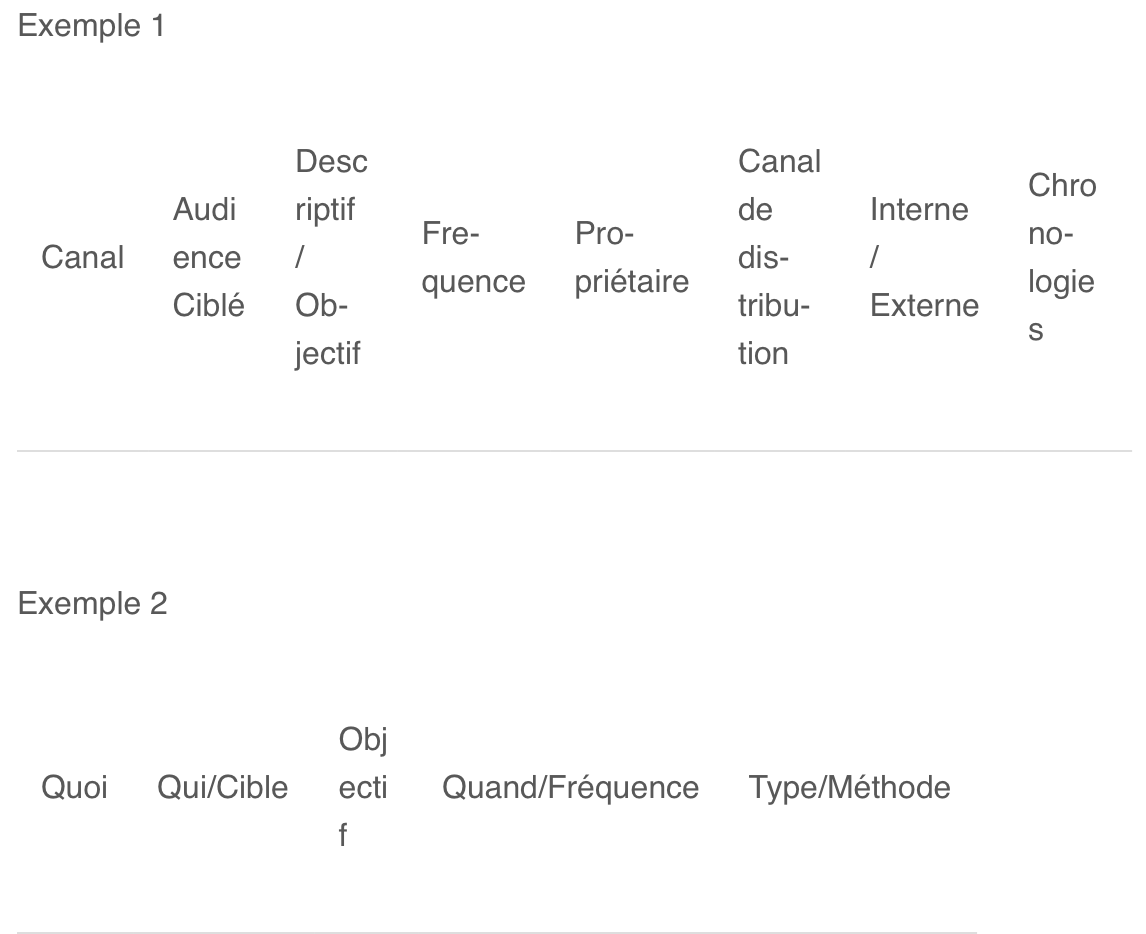1146x934 pixels.
Task: Click the Exemple 2 heading
Action: (93, 604)
